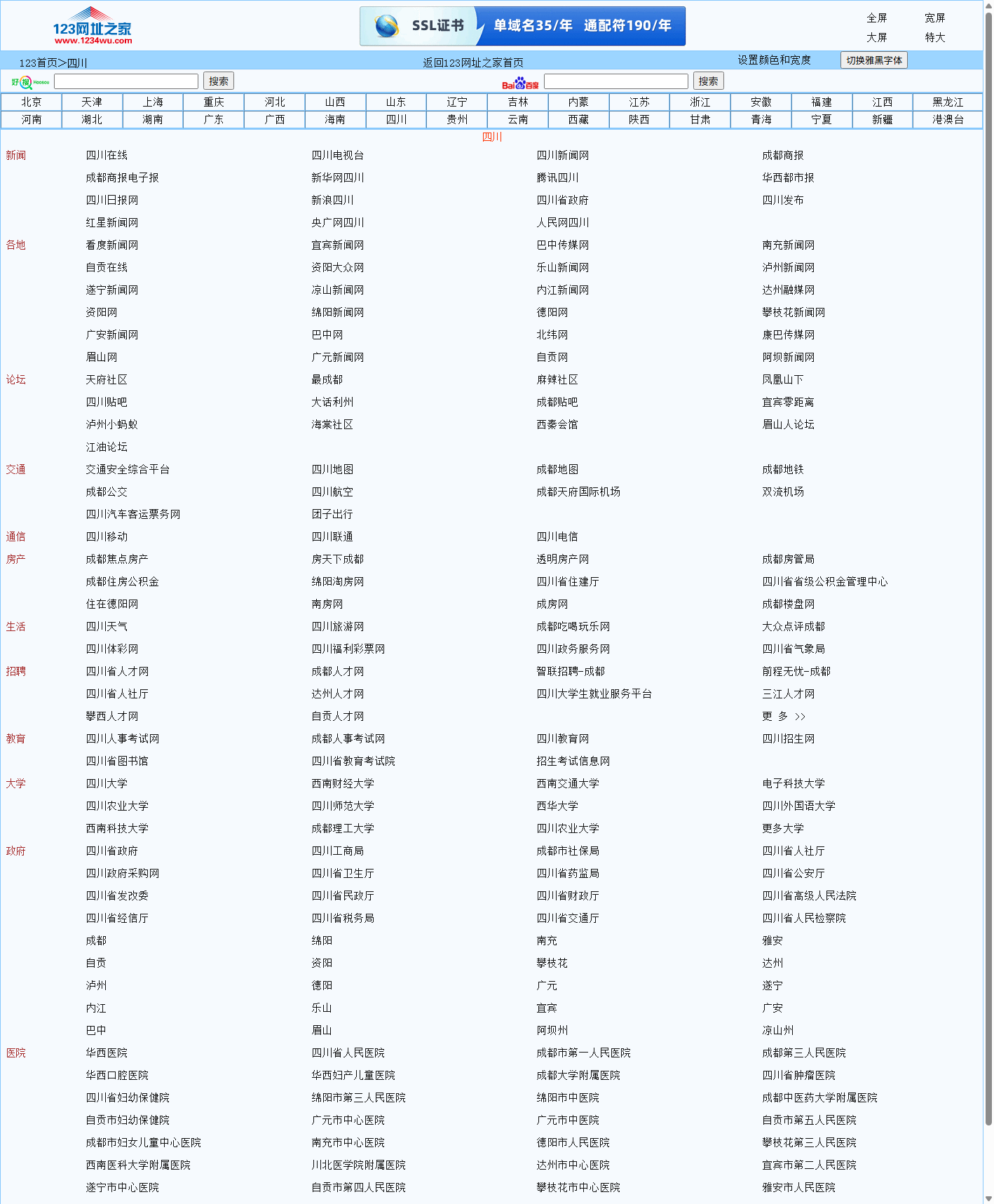Select the 全屏 layout option
Screen dimensions: 994x1204
pos(876,18)
